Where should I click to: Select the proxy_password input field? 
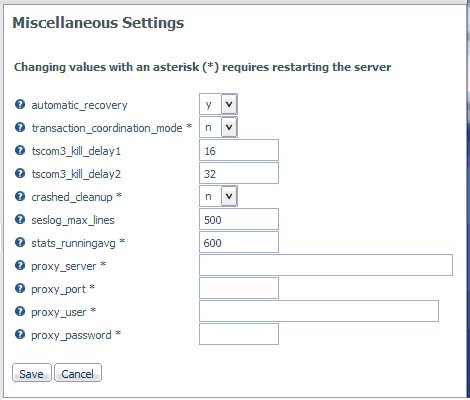pyautogui.click(x=239, y=334)
